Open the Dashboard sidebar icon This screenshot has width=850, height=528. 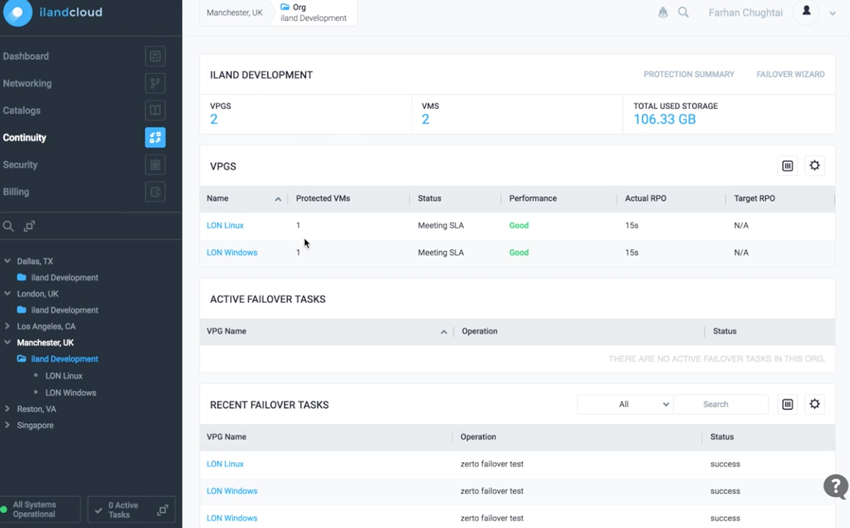155,56
